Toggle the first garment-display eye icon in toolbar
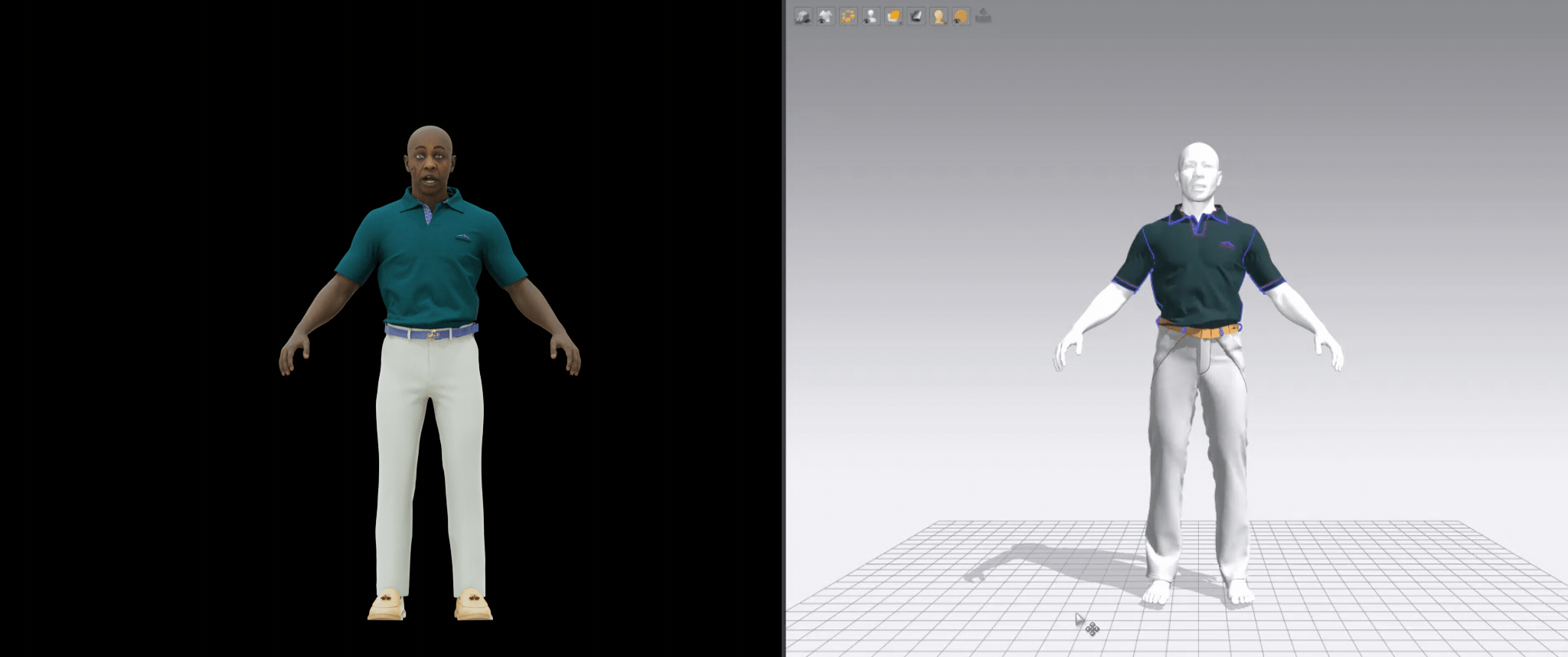 tap(802, 16)
